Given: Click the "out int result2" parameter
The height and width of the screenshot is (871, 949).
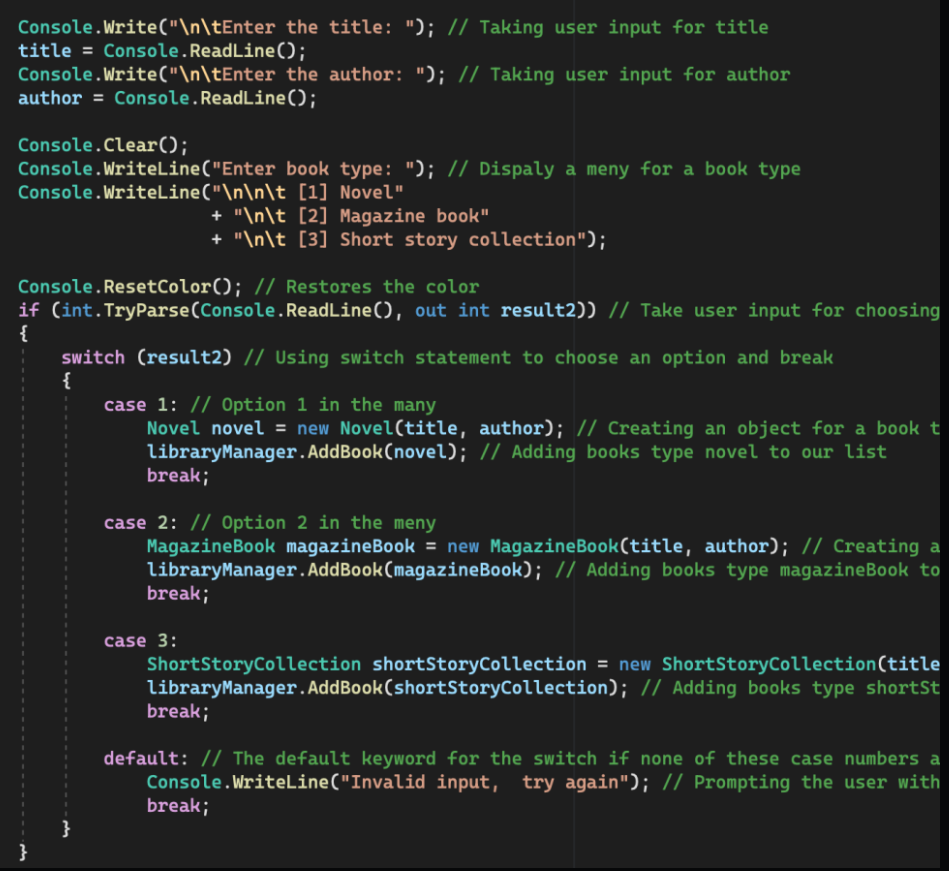Looking at the screenshot, I should pyautogui.click(x=496, y=311).
